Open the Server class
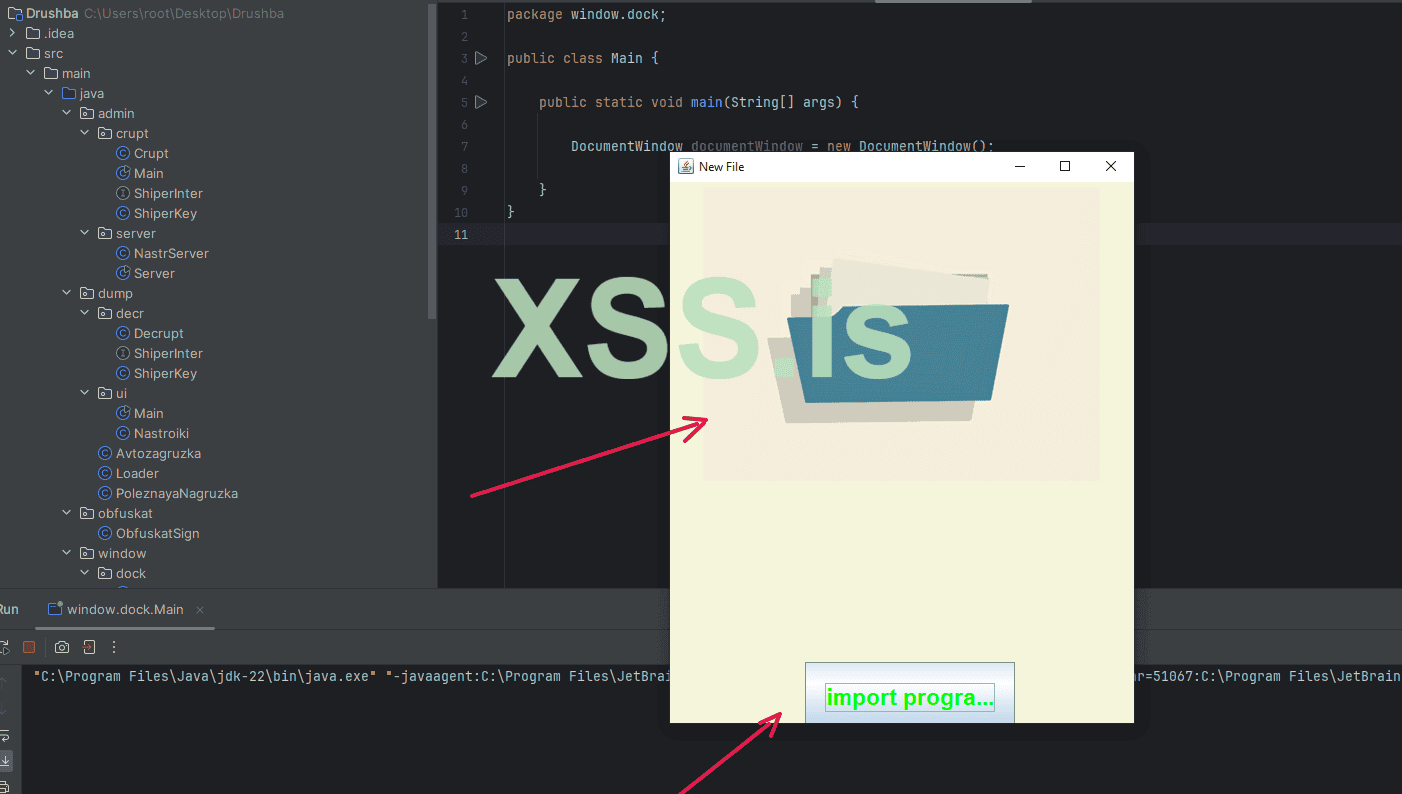The width and height of the screenshot is (1402, 794). [x=145, y=273]
